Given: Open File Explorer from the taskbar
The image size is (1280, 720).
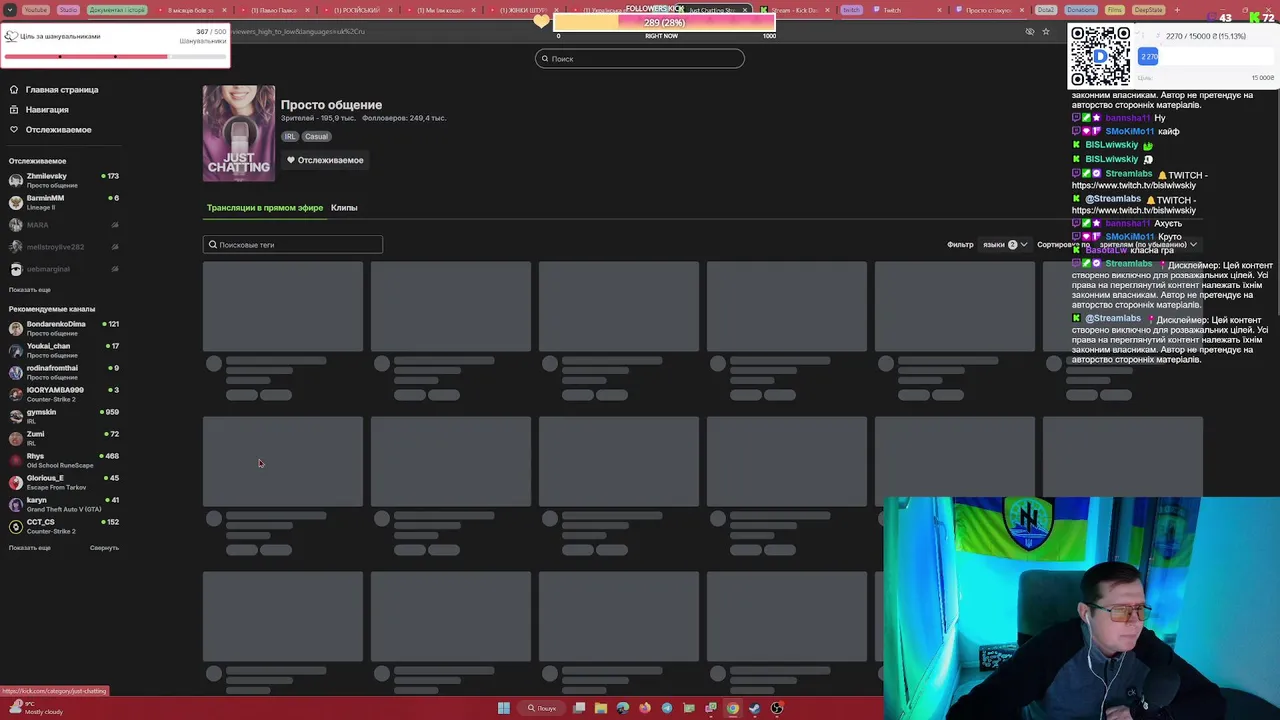Looking at the screenshot, I should (x=601, y=708).
